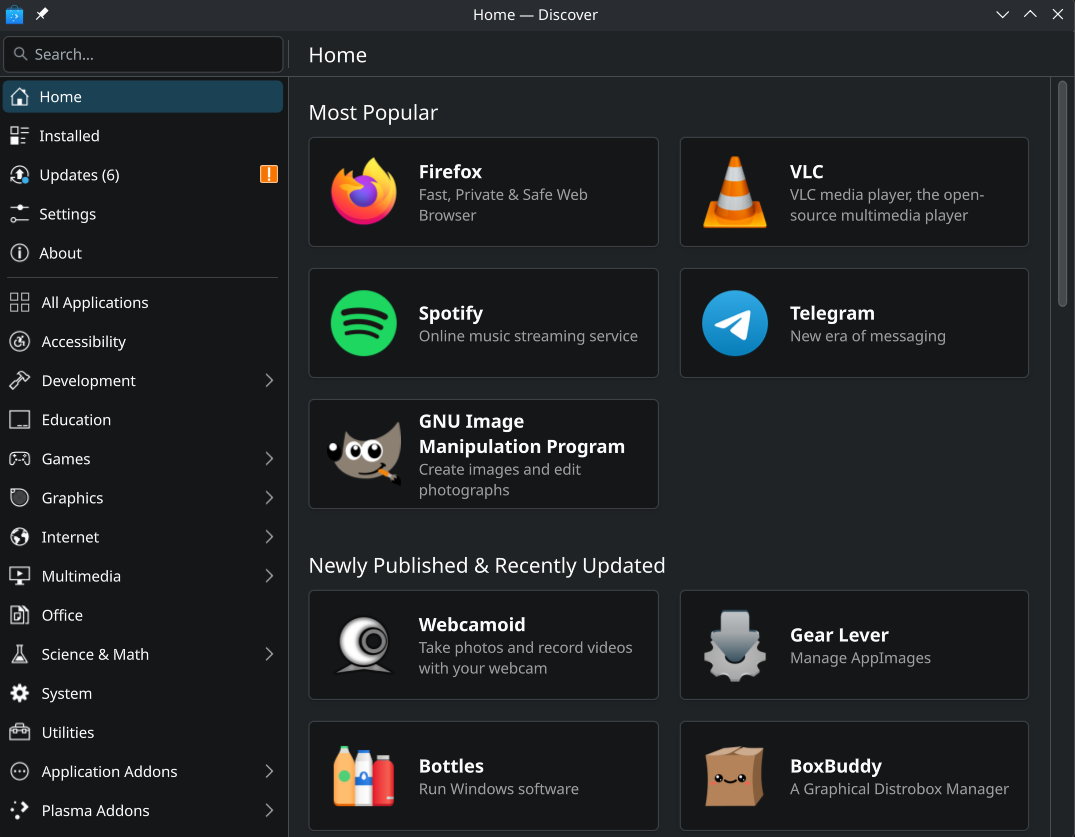Click the Webcamoid webcam icon
1075x837 pixels.
tap(363, 645)
